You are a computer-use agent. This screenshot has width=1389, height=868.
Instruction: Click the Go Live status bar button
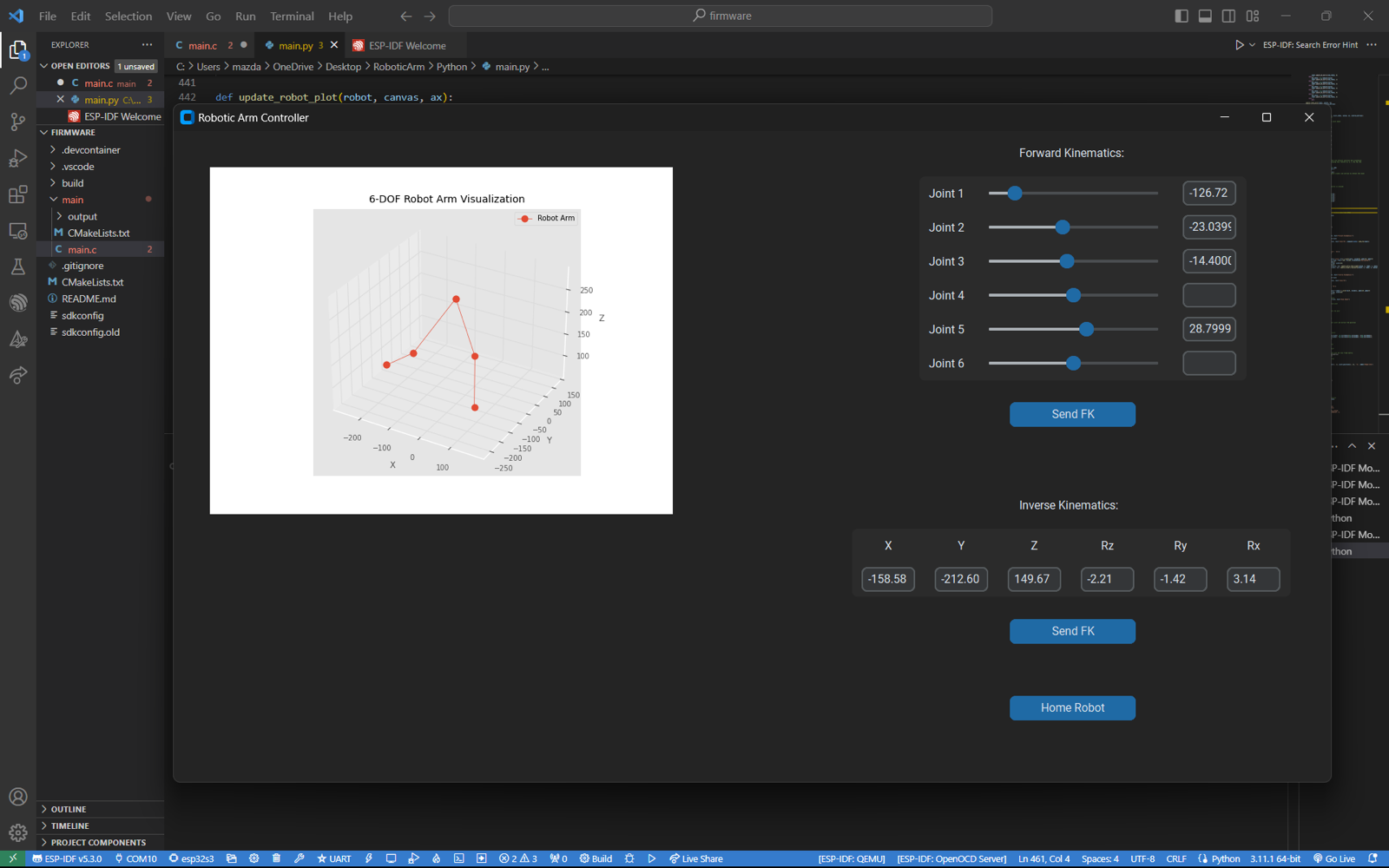[1334, 858]
